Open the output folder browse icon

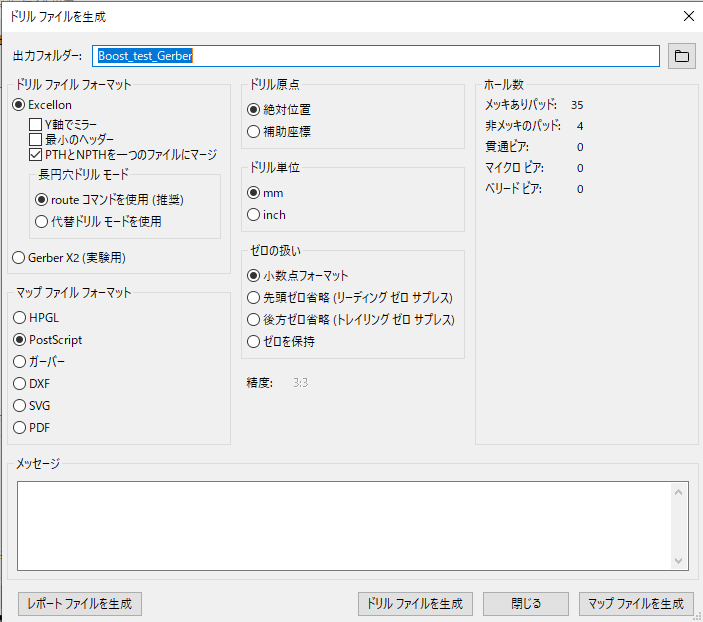coord(681,56)
